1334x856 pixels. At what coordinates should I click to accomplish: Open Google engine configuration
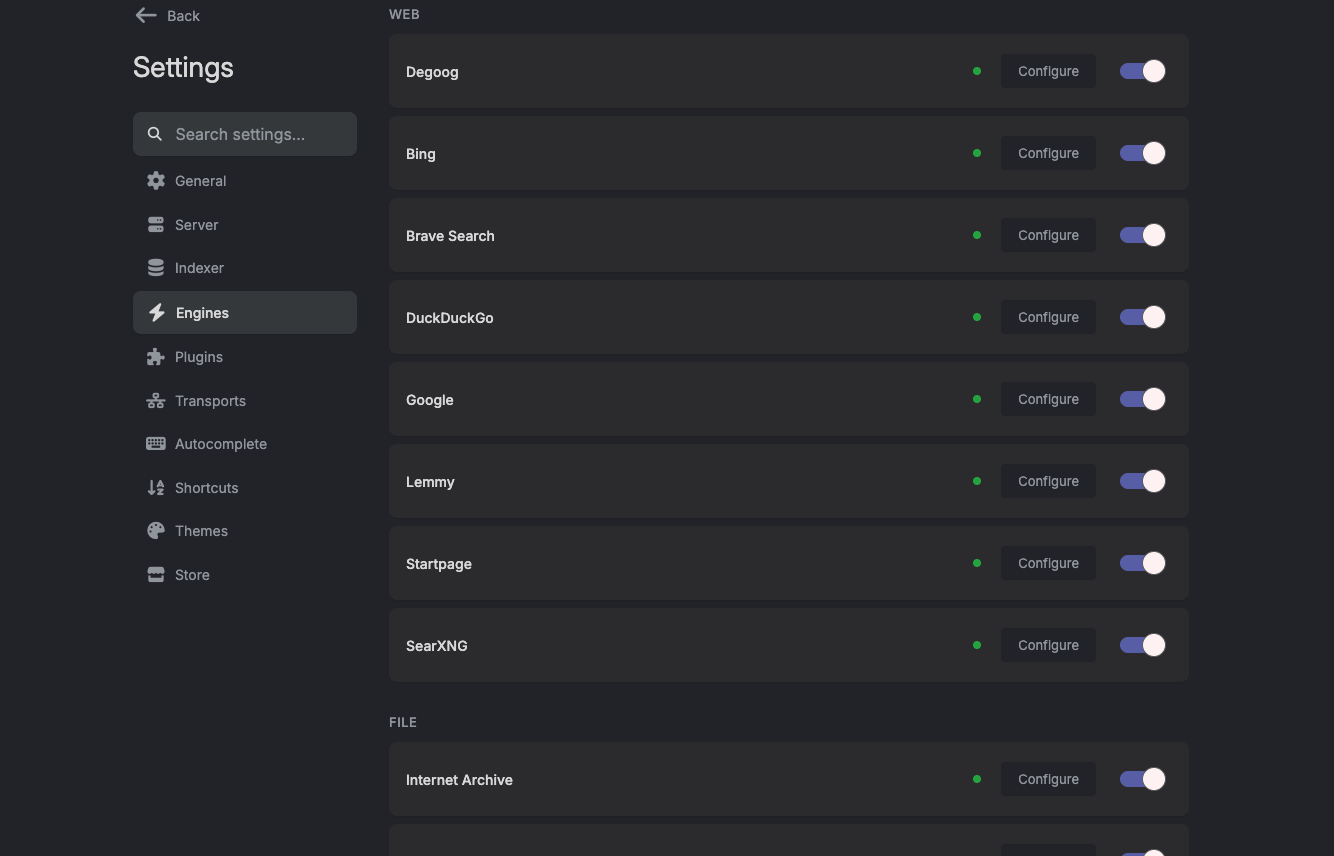pyautogui.click(x=1048, y=399)
